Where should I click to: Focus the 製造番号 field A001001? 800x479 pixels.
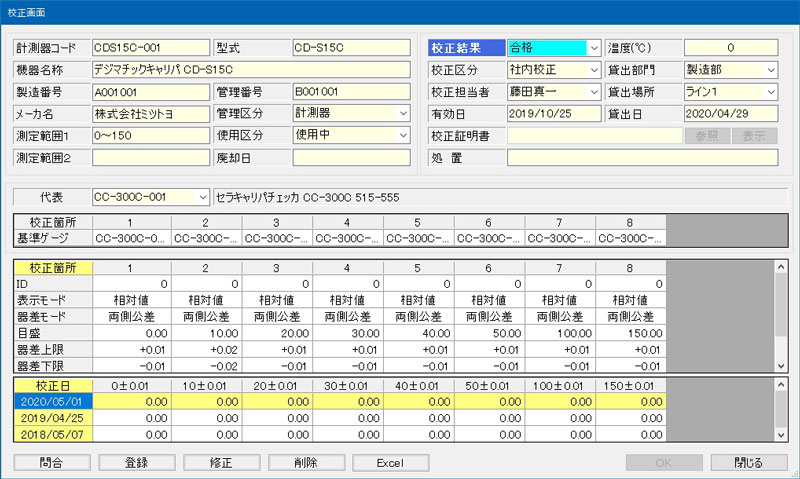click(151, 92)
